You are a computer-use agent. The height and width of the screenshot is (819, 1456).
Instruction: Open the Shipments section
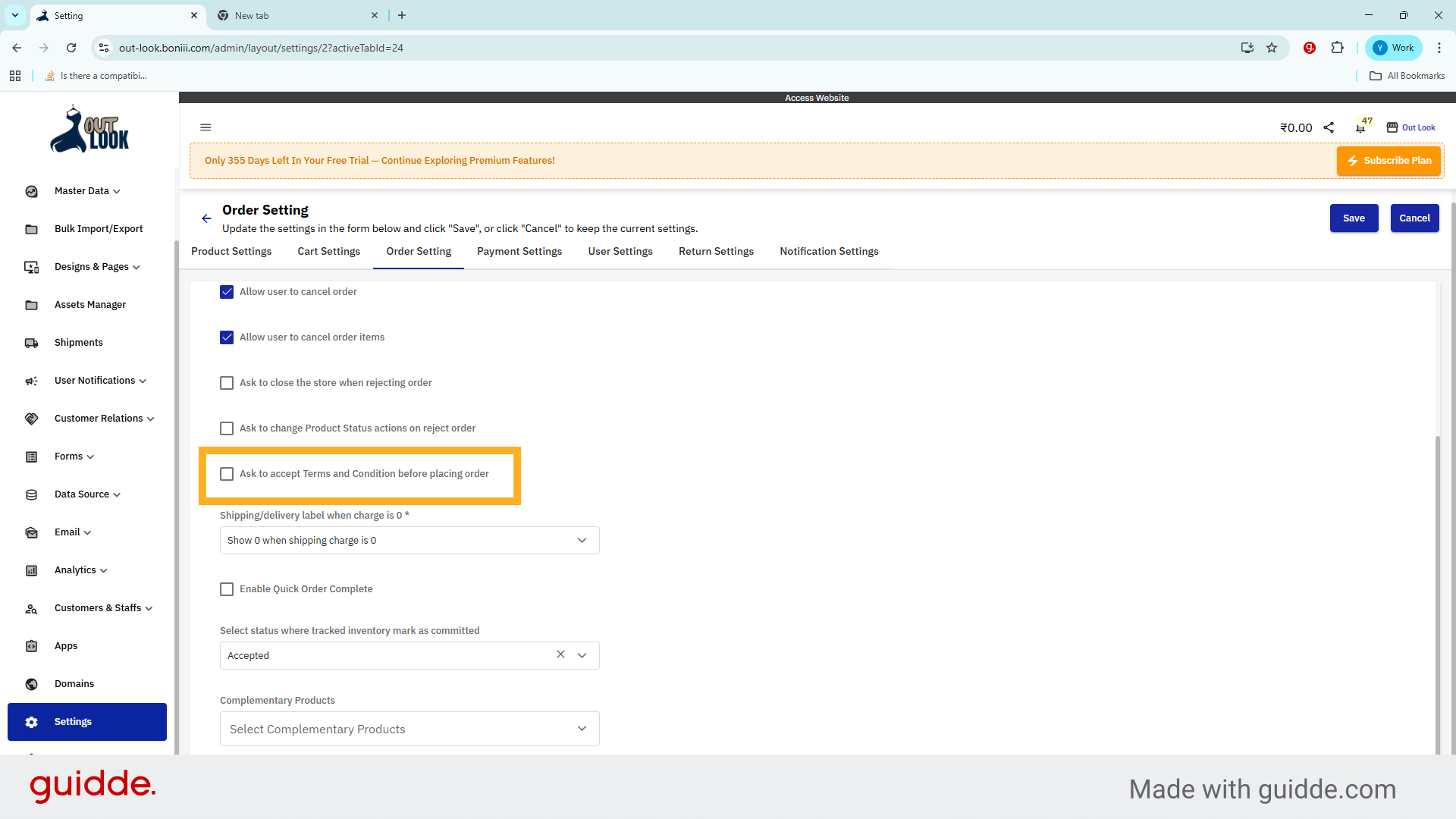click(x=78, y=342)
